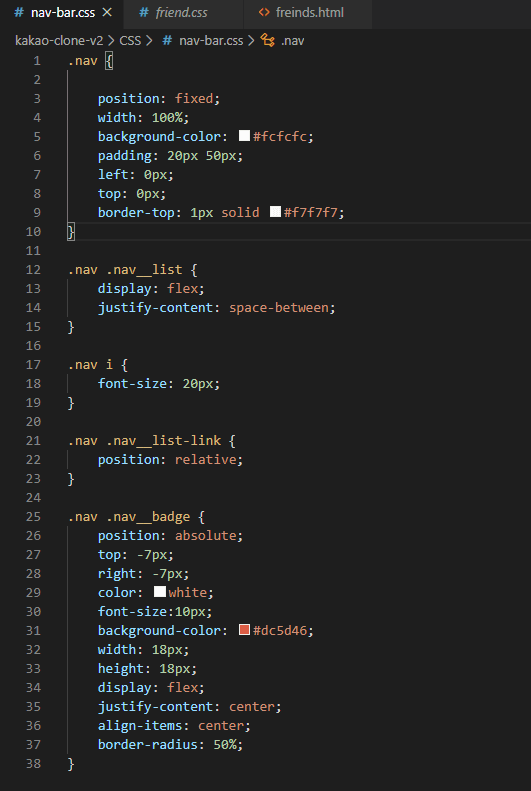Open the freinds.html tab
The image size is (531, 791).
[x=308, y=13]
